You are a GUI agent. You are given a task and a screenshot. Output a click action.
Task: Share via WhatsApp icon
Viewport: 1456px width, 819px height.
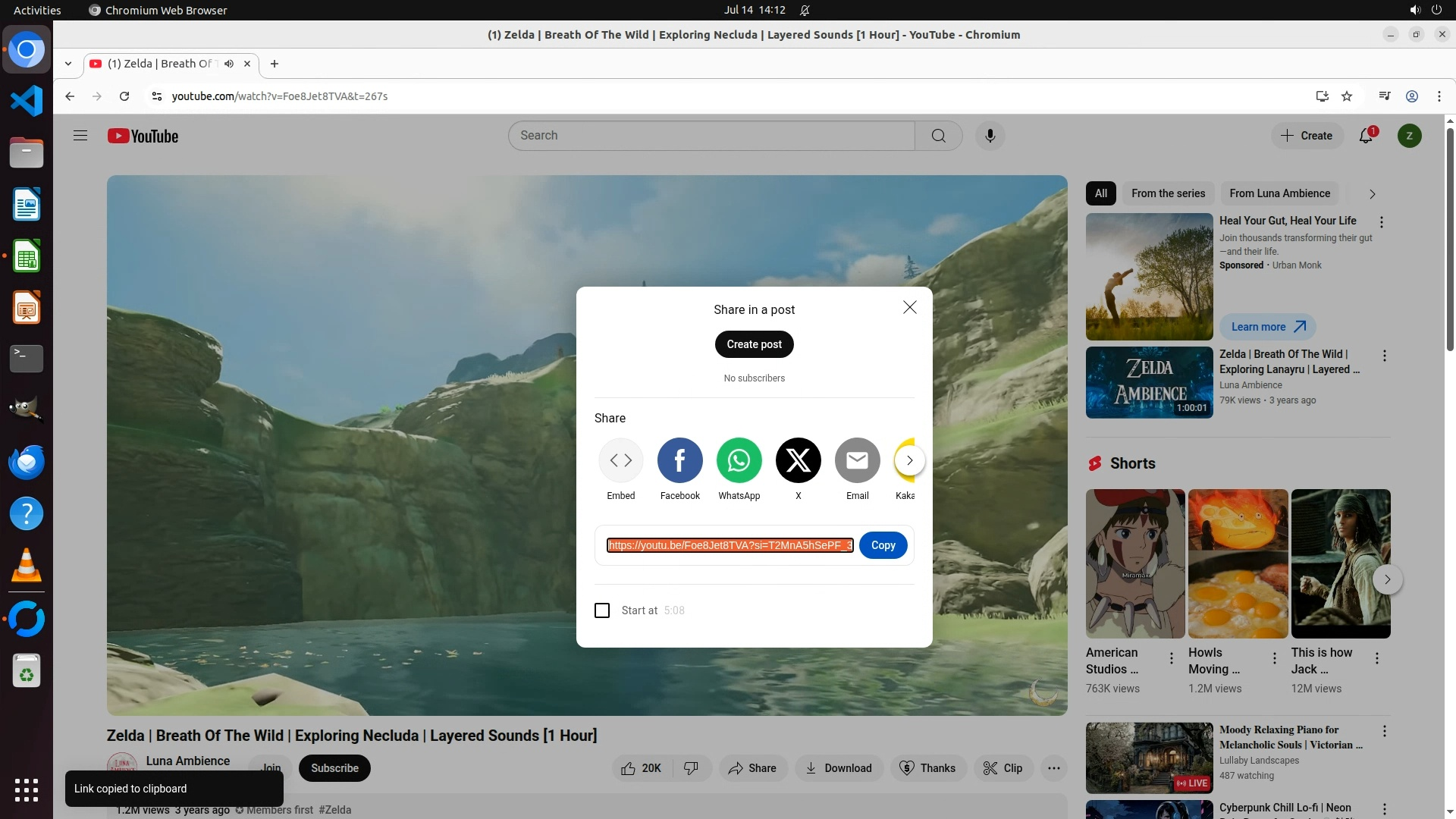(739, 460)
